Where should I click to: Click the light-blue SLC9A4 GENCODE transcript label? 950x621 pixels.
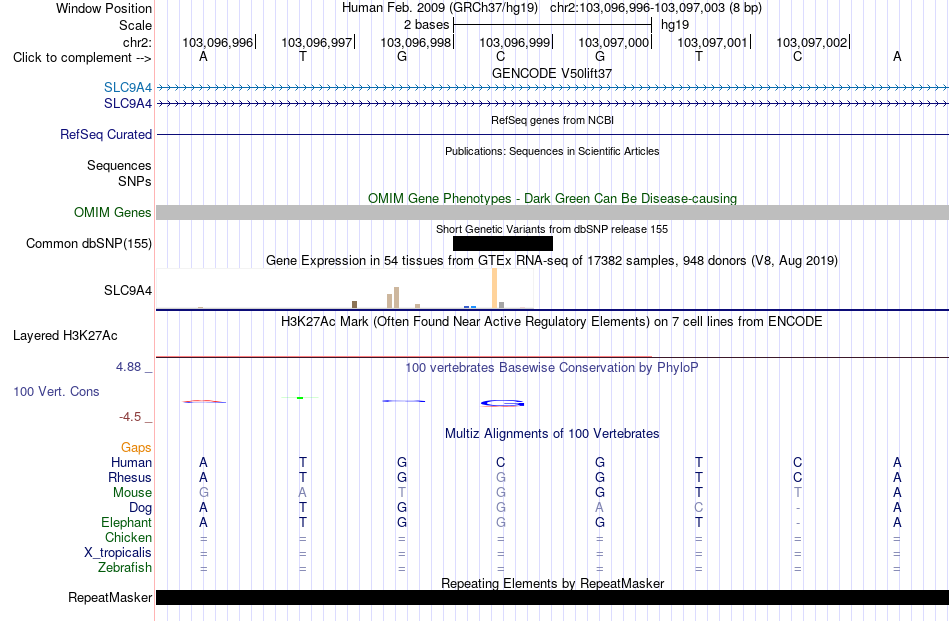coord(128,88)
